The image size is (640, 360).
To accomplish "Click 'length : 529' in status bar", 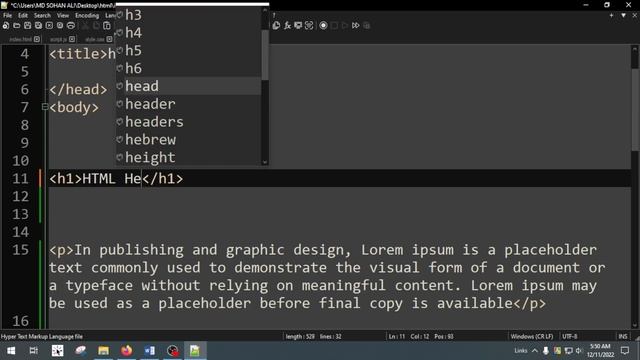I will click(x=300, y=337).
